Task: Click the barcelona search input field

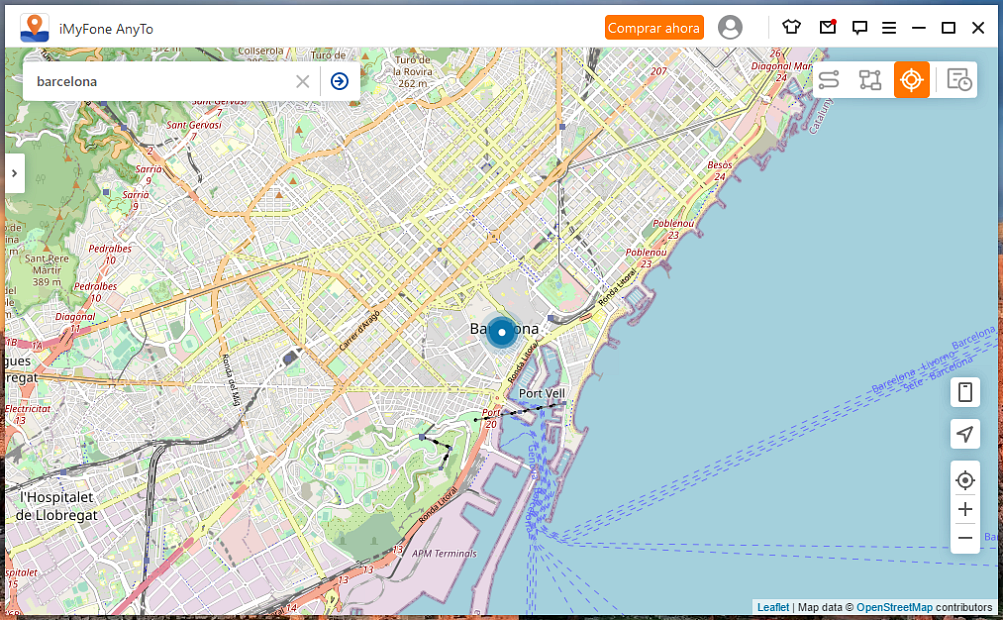Action: pos(160,81)
